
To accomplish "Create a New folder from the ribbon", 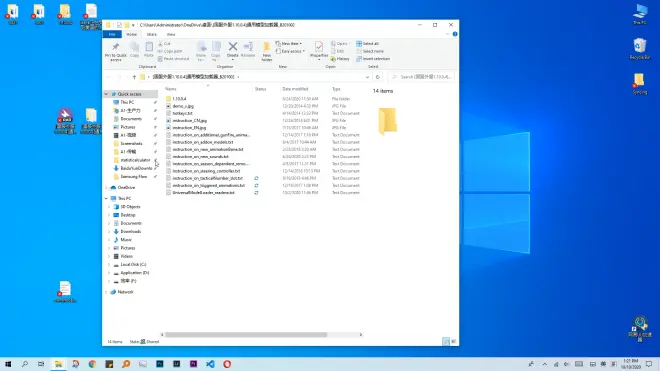I will [266, 51].
